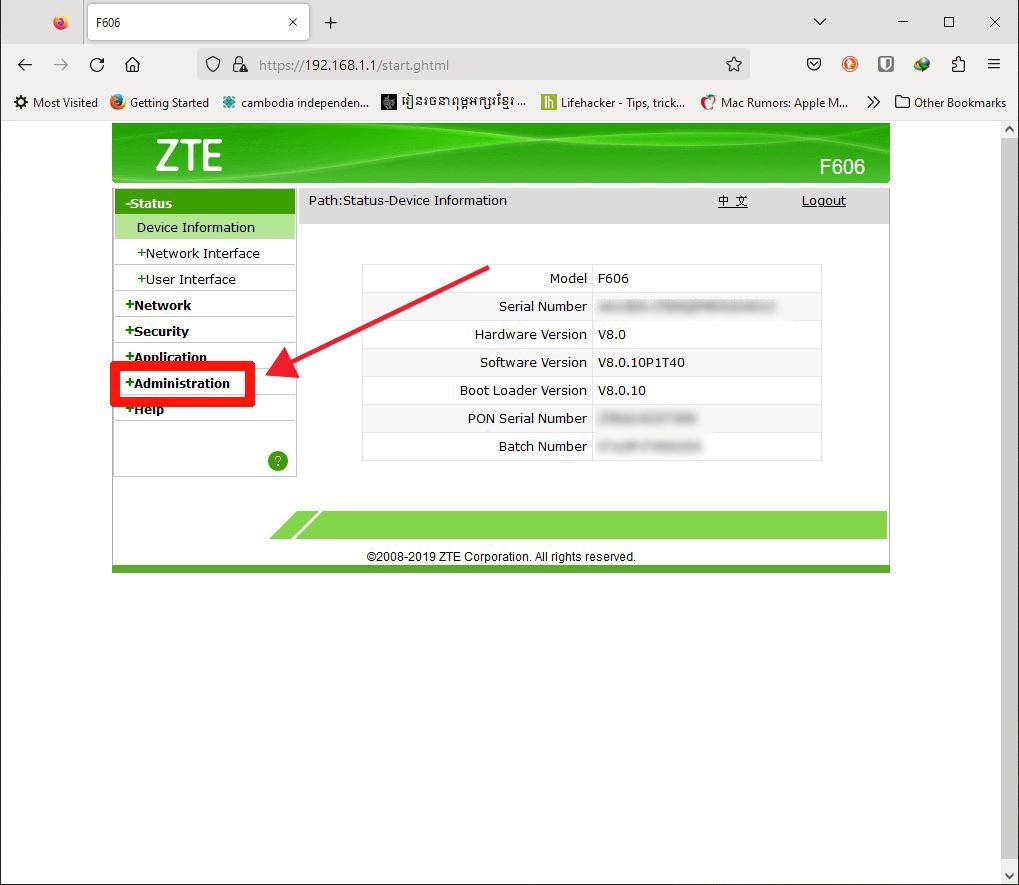Select the Boot Loader Version value V8.0.10
1019x885 pixels.
pyautogui.click(x=621, y=391)
